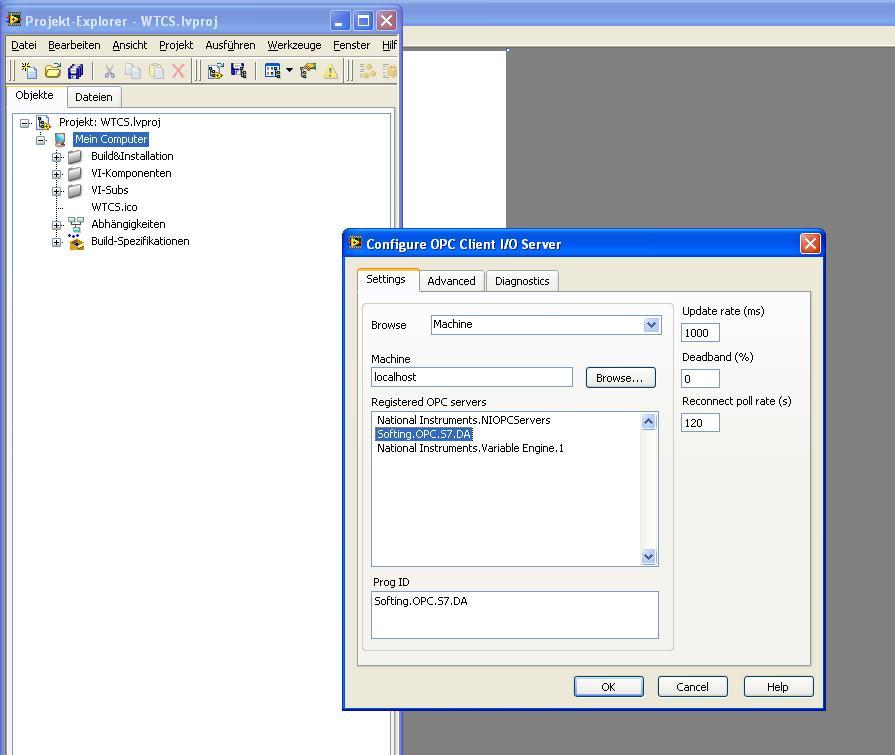Click the Paste clipboard icon
Viewport: 895px width, 755px height.
[156, 71]
